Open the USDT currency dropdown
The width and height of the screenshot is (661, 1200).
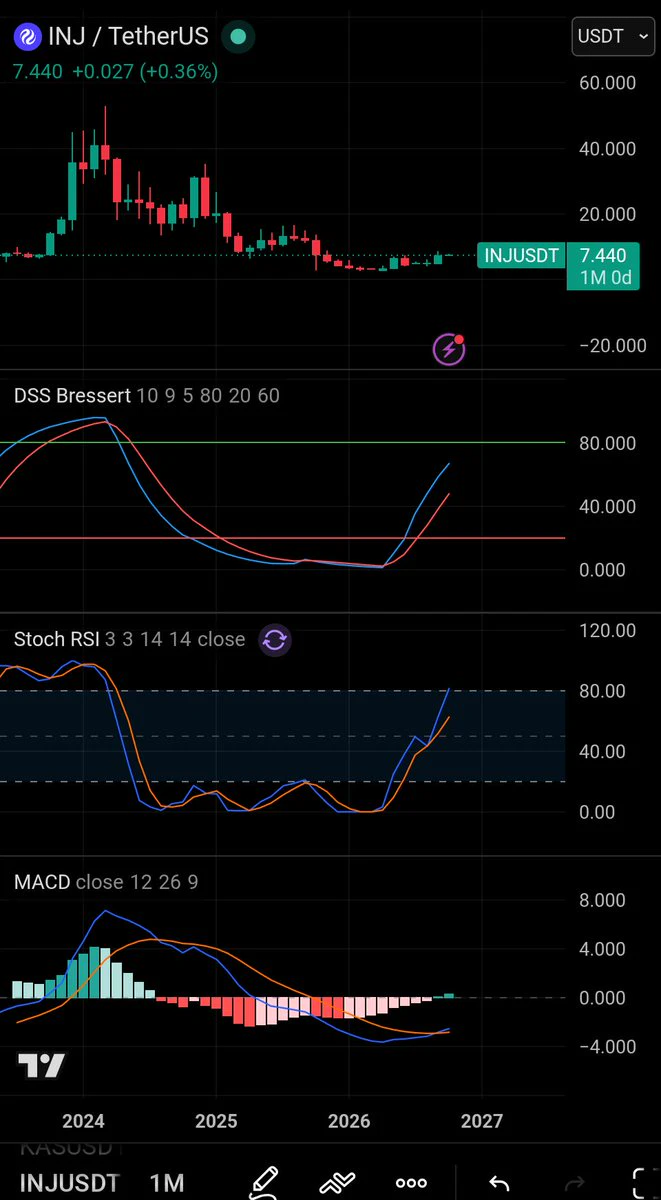coord(612,37)
